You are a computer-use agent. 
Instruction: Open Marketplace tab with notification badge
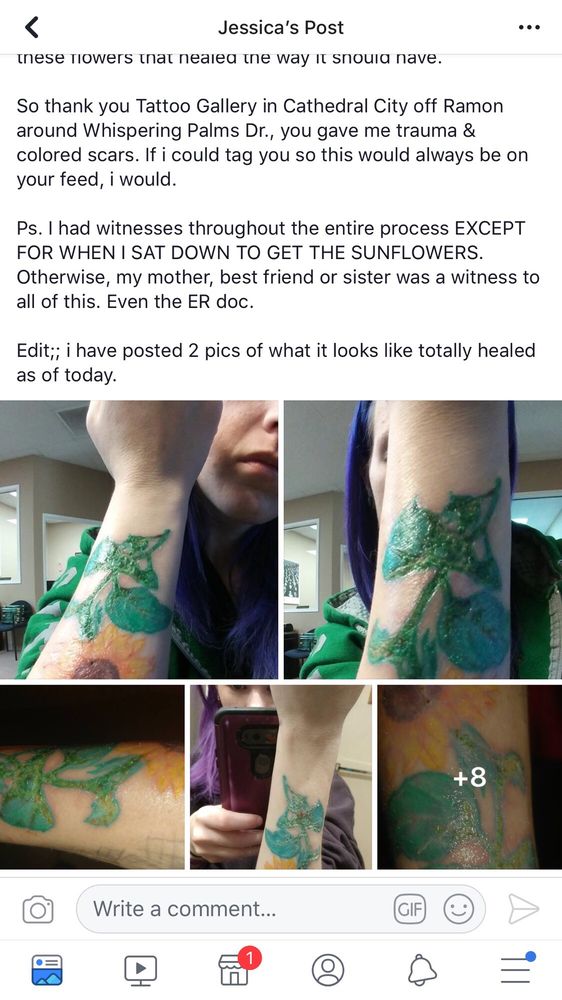[235, 967]
